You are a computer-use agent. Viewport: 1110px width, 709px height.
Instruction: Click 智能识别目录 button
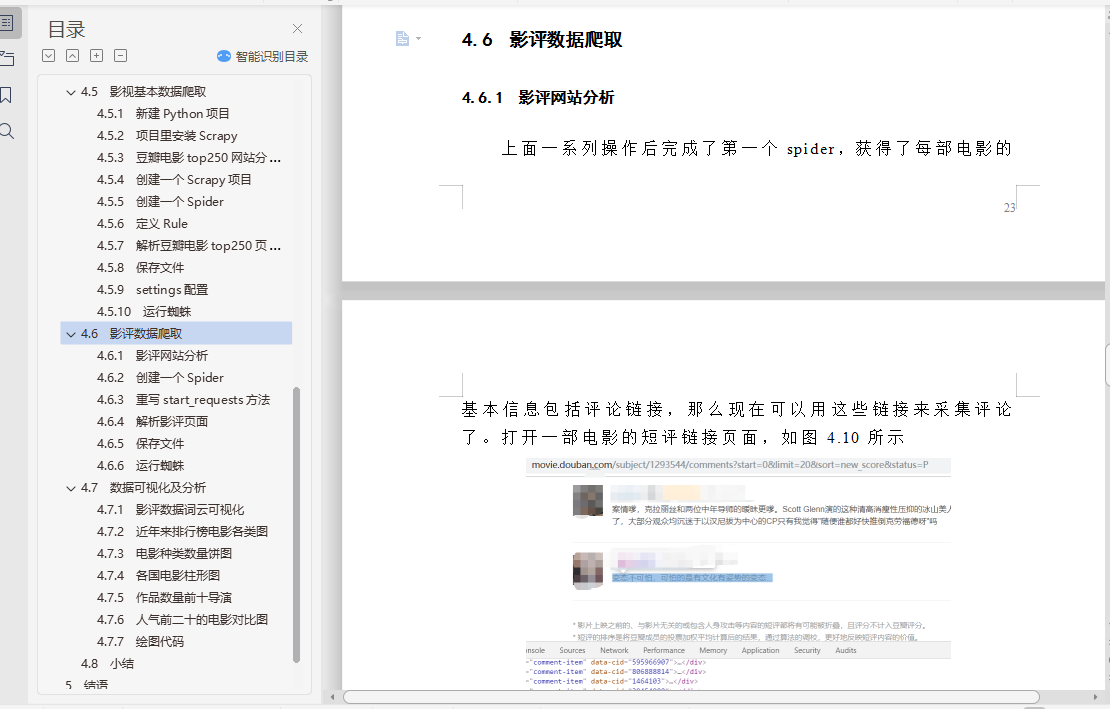(263, 56)
